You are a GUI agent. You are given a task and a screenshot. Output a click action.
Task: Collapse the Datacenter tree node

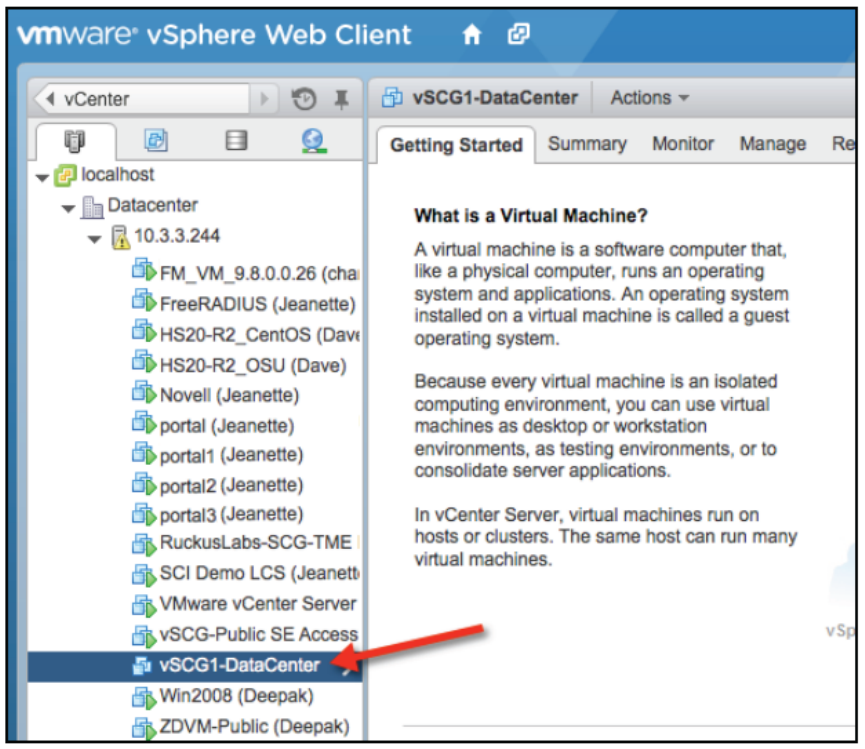click(x=68, y=208)
